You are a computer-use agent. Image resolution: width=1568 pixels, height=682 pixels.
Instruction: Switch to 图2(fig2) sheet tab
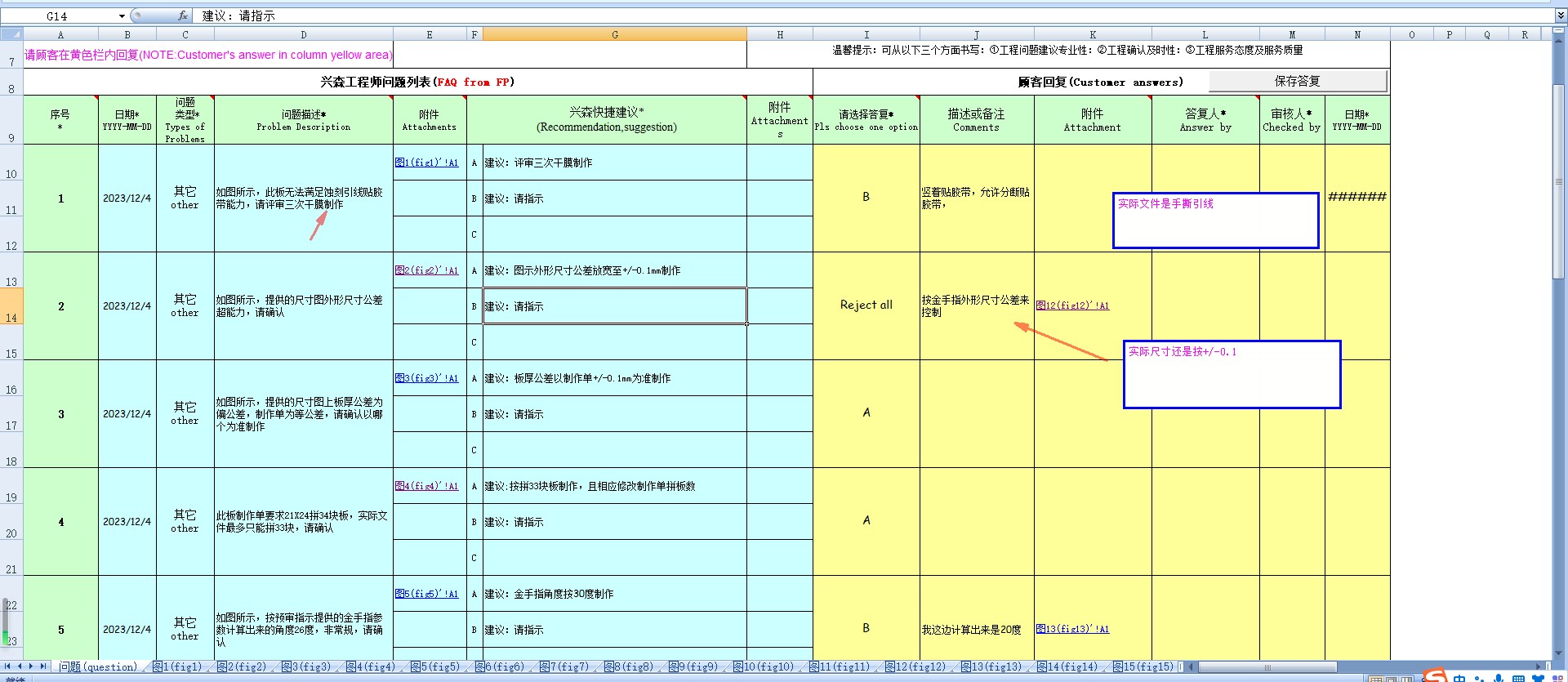[242, 666]
